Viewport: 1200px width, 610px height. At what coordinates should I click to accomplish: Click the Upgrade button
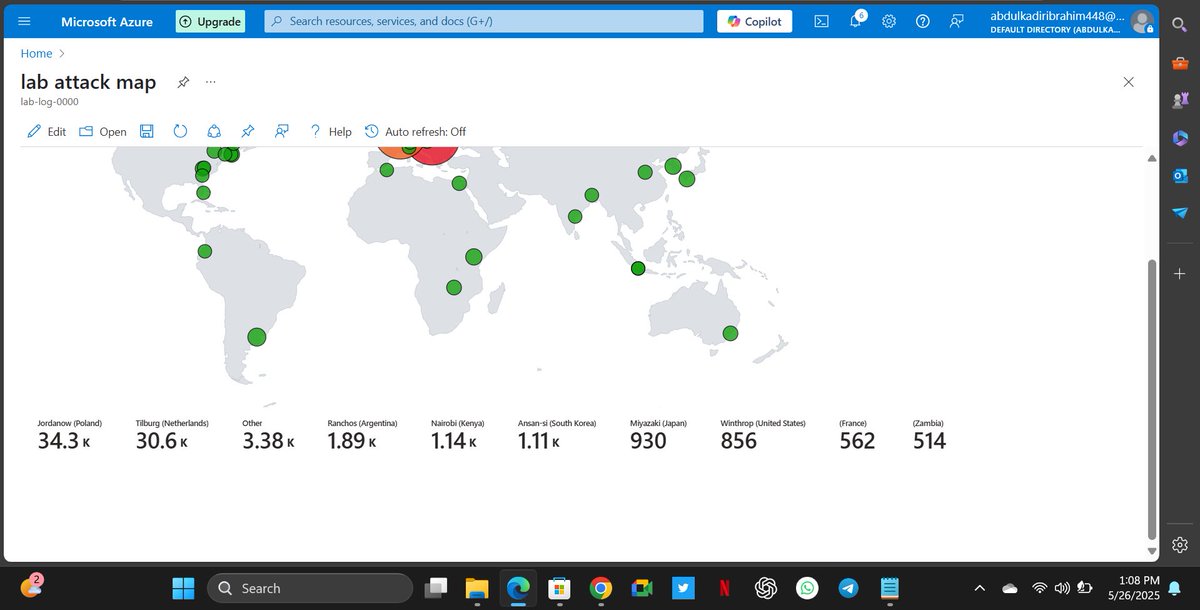pos(210,21)
